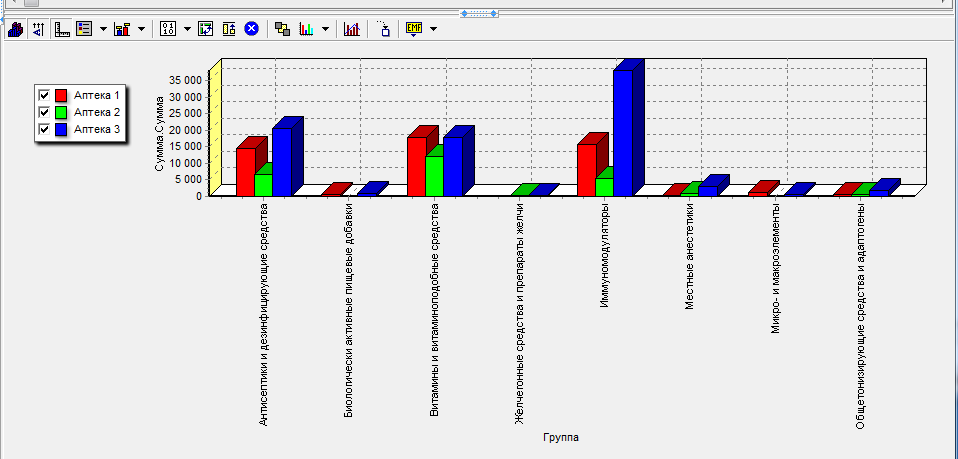
Task: Click the red Аптека 1 legend swatch
Action: coord(61,95)
